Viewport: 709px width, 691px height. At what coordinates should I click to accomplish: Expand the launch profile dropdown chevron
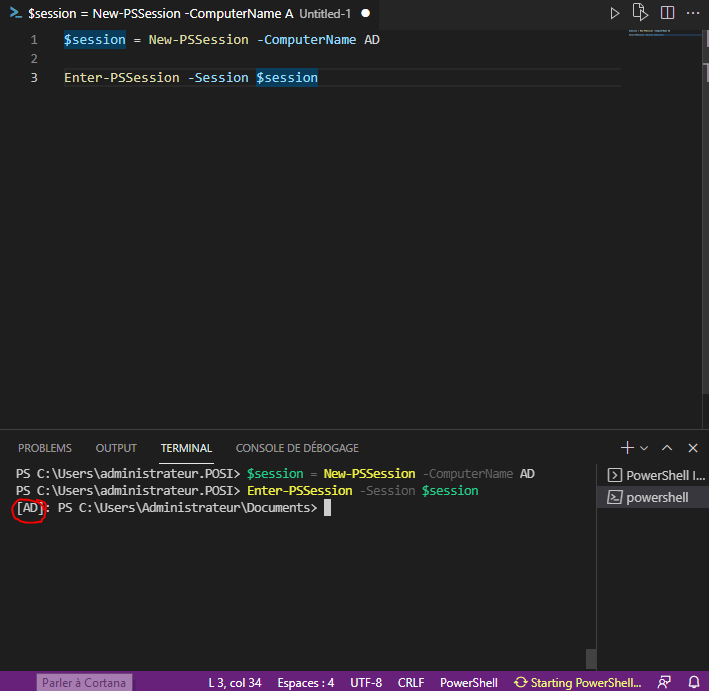point(645,448)
